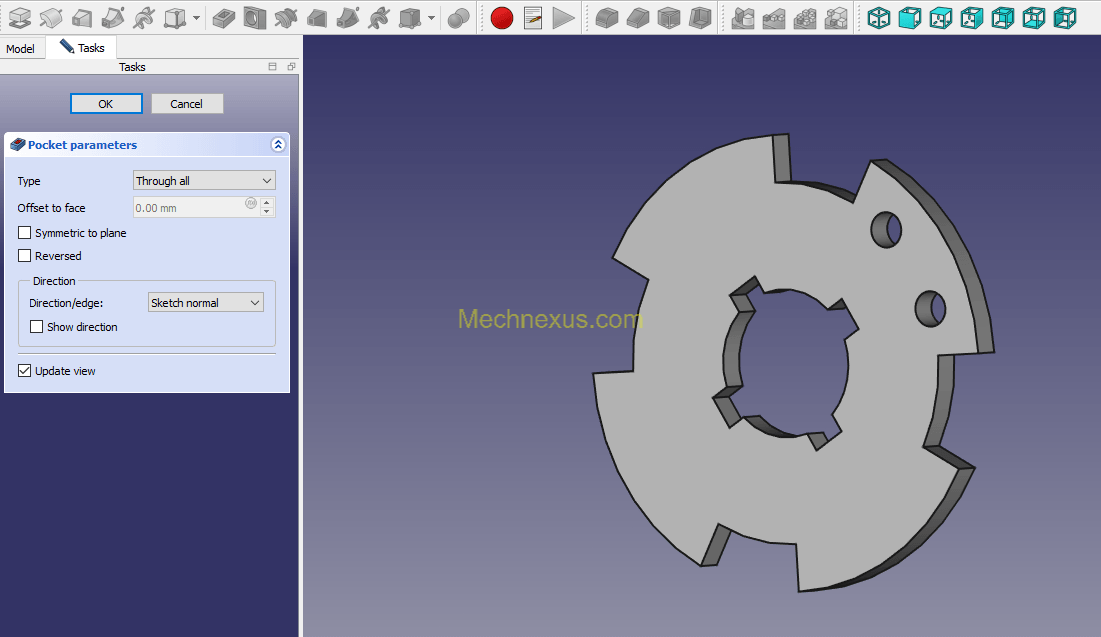Enable Symmetric to plane checkbox
Screen dimensions: 1101x637
(x=25, y=233)
